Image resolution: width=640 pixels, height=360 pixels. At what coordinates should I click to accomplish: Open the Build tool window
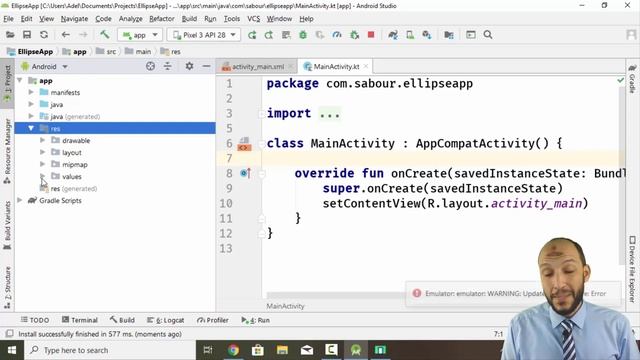[122, 320]
